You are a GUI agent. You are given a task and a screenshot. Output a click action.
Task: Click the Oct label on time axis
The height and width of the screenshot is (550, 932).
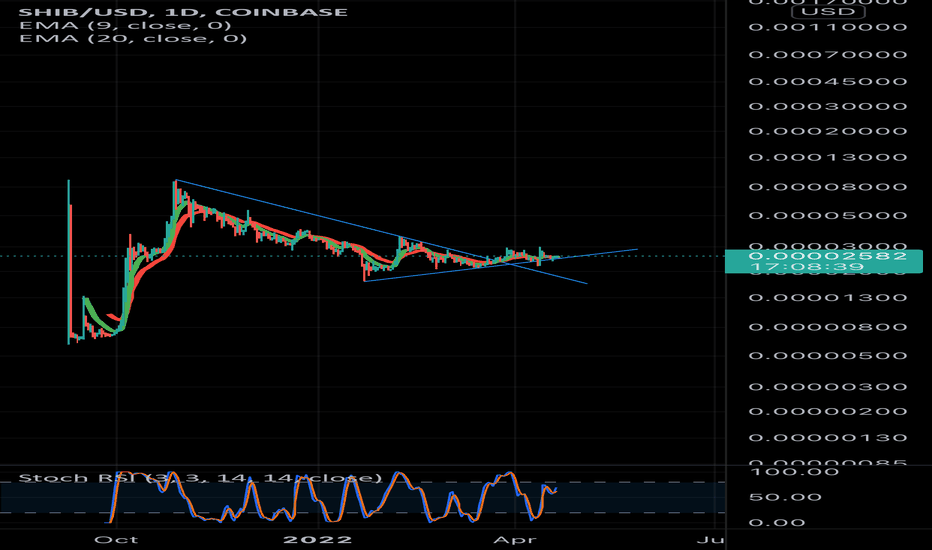(x=116, y=540)
